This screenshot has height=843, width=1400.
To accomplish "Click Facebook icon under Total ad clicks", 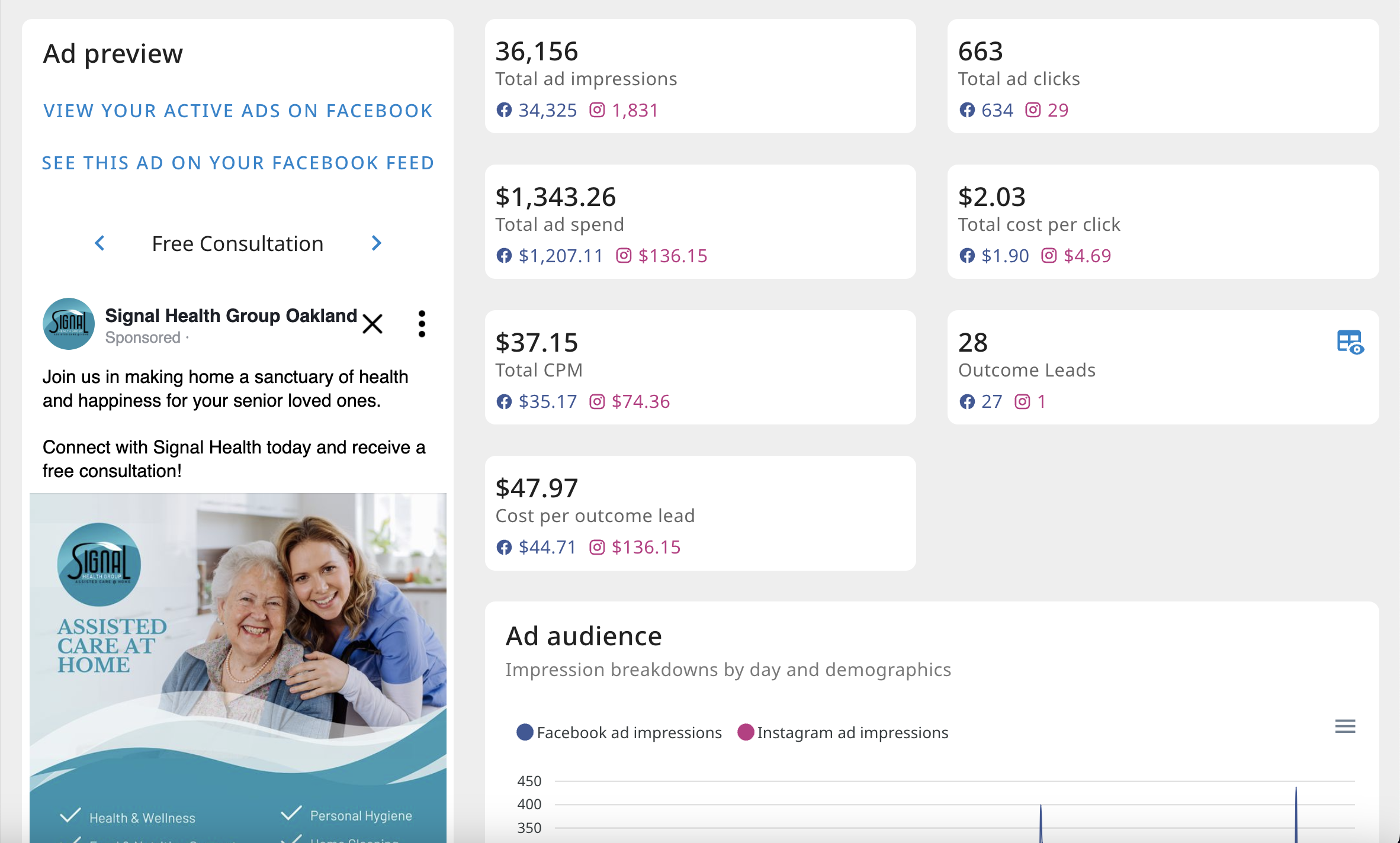I will tap(967, 110).
